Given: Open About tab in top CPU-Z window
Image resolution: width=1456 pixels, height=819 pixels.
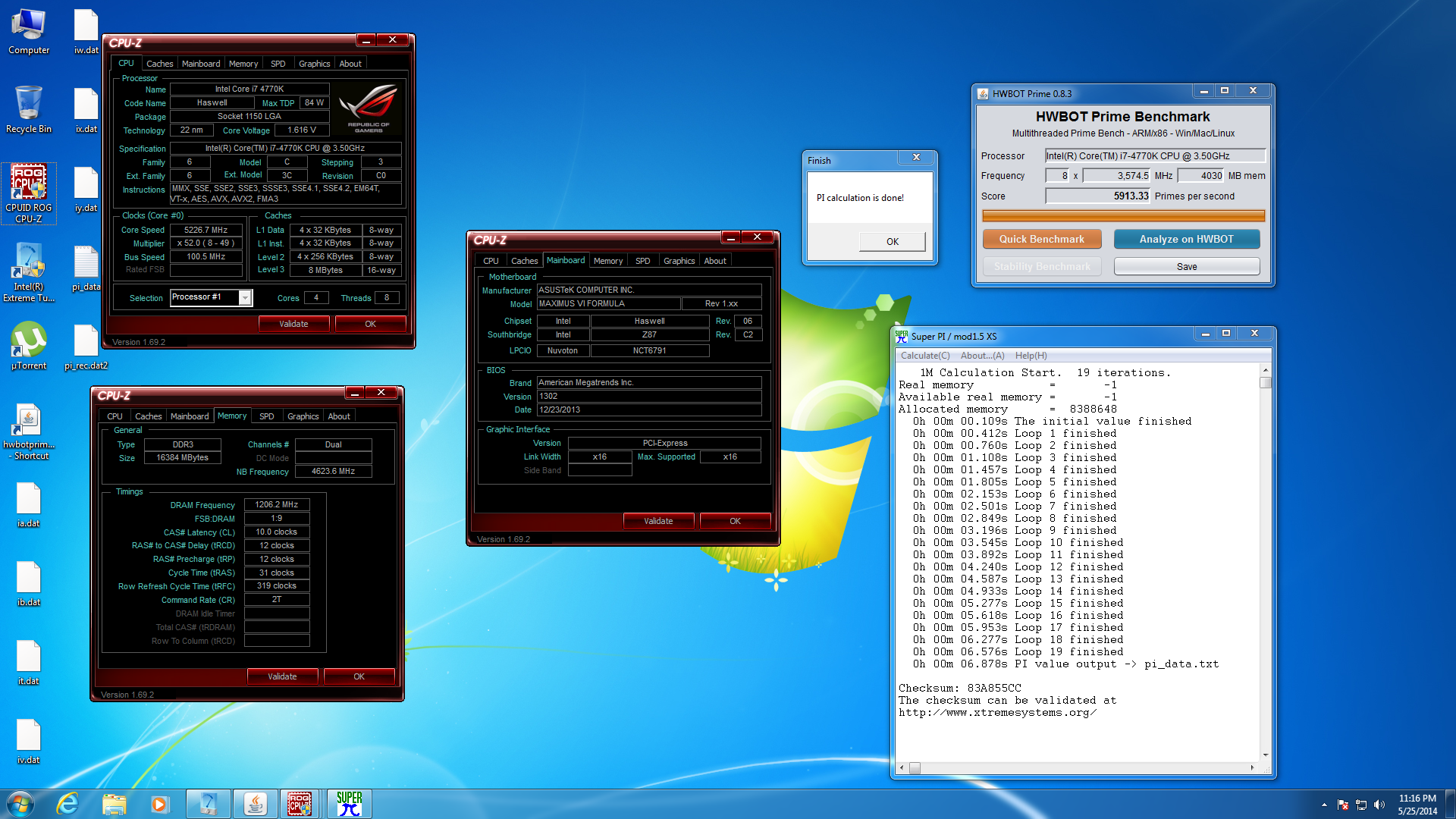Looking at the screenshot, I should pos(350,64).
